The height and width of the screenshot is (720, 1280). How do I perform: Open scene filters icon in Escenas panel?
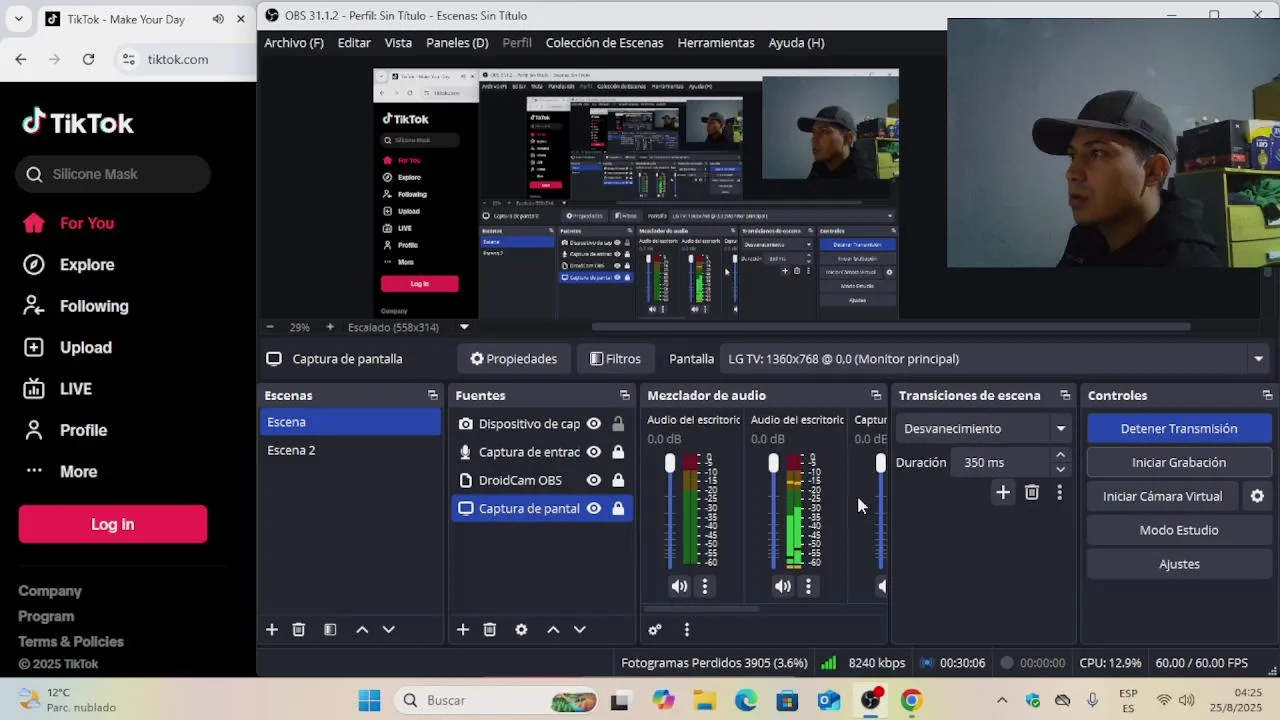330,629
